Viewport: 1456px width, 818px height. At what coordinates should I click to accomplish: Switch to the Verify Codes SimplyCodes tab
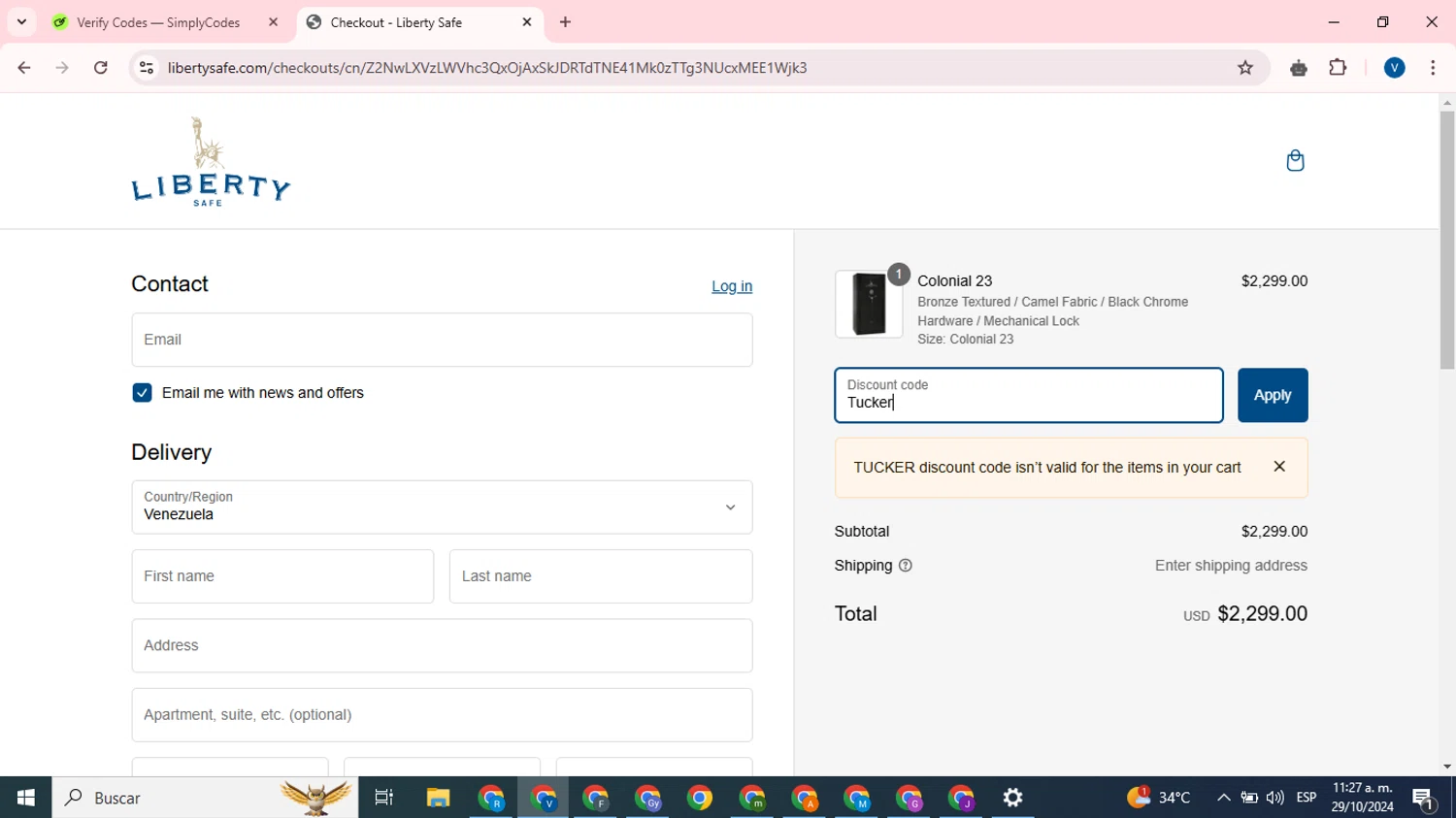click(x=158, y=22)
